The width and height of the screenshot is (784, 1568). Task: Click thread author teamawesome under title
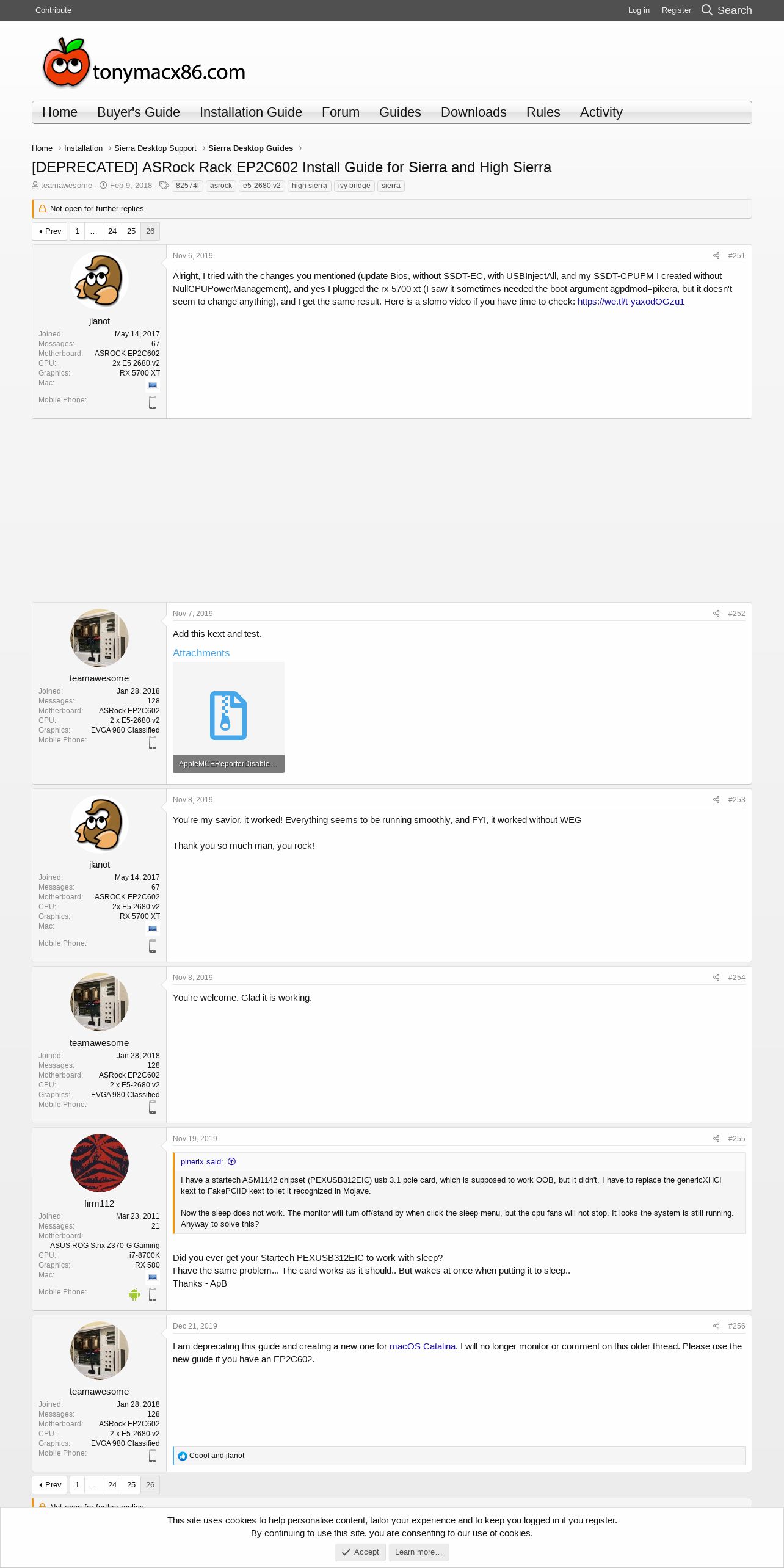[x=67, y=186]
